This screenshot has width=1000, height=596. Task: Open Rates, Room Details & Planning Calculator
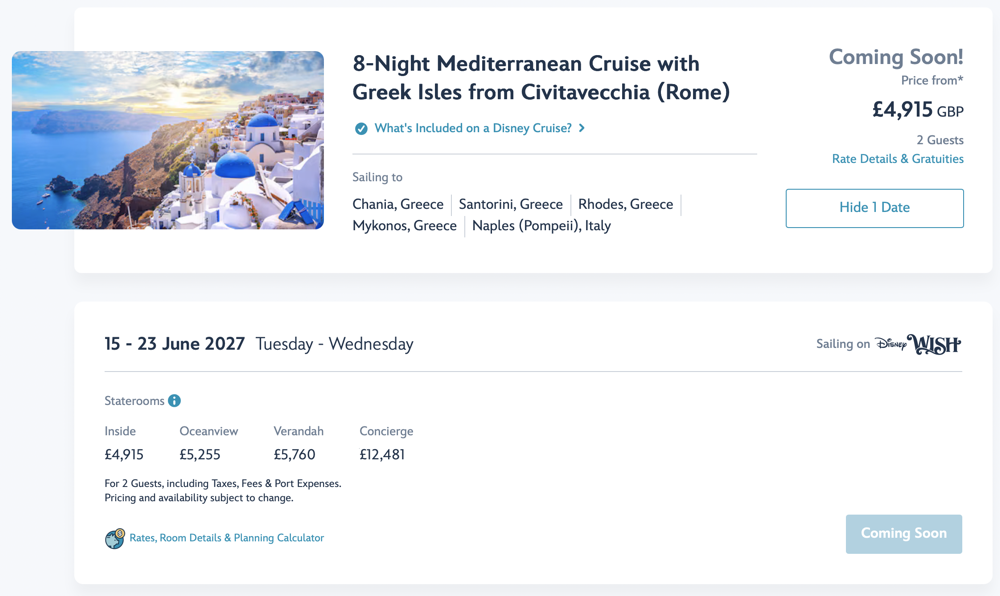click(226, 538)
